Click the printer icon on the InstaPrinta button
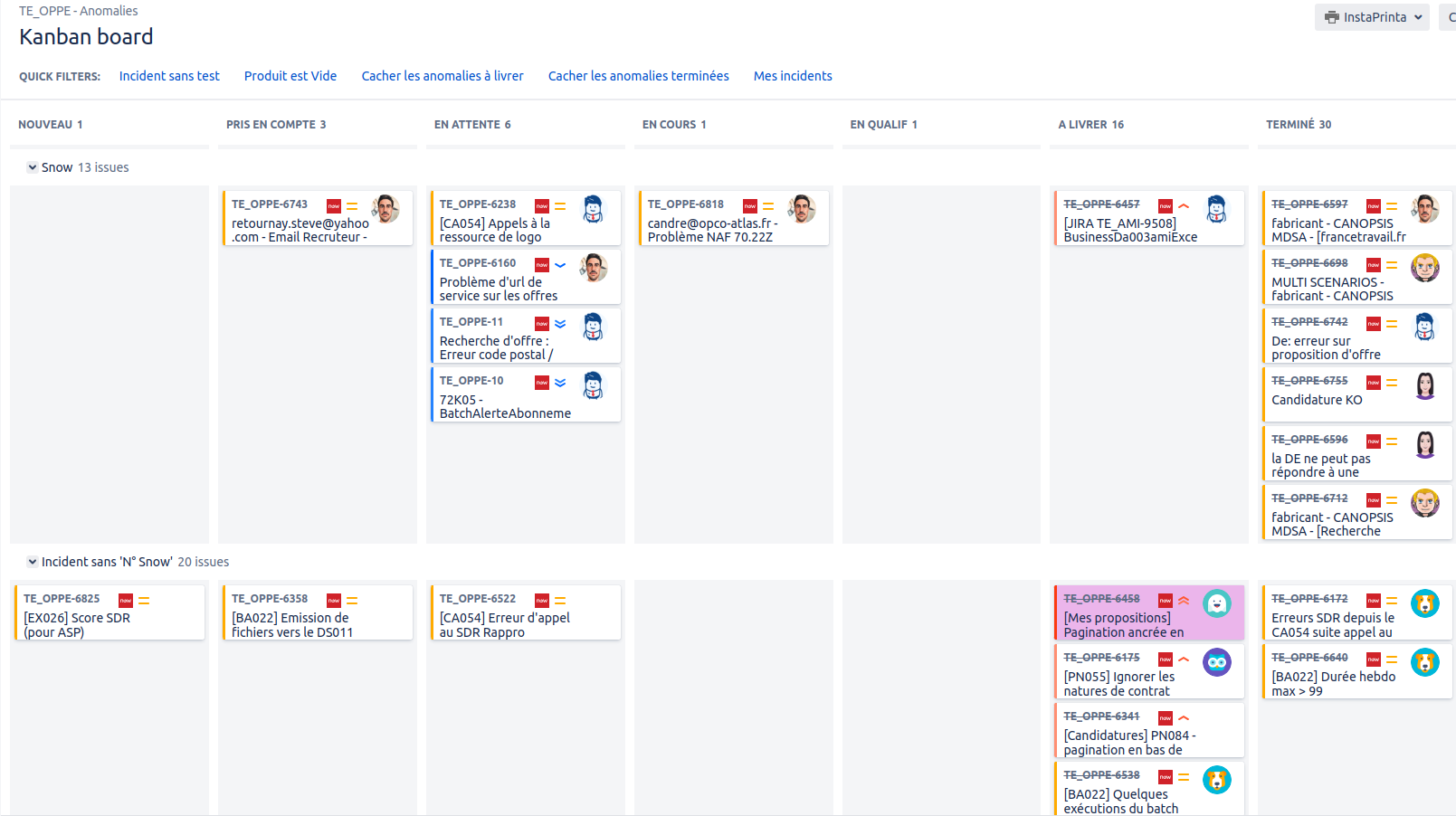Image resolution: width=1456 pixels, height=816 pixels. pos(1330,16)
